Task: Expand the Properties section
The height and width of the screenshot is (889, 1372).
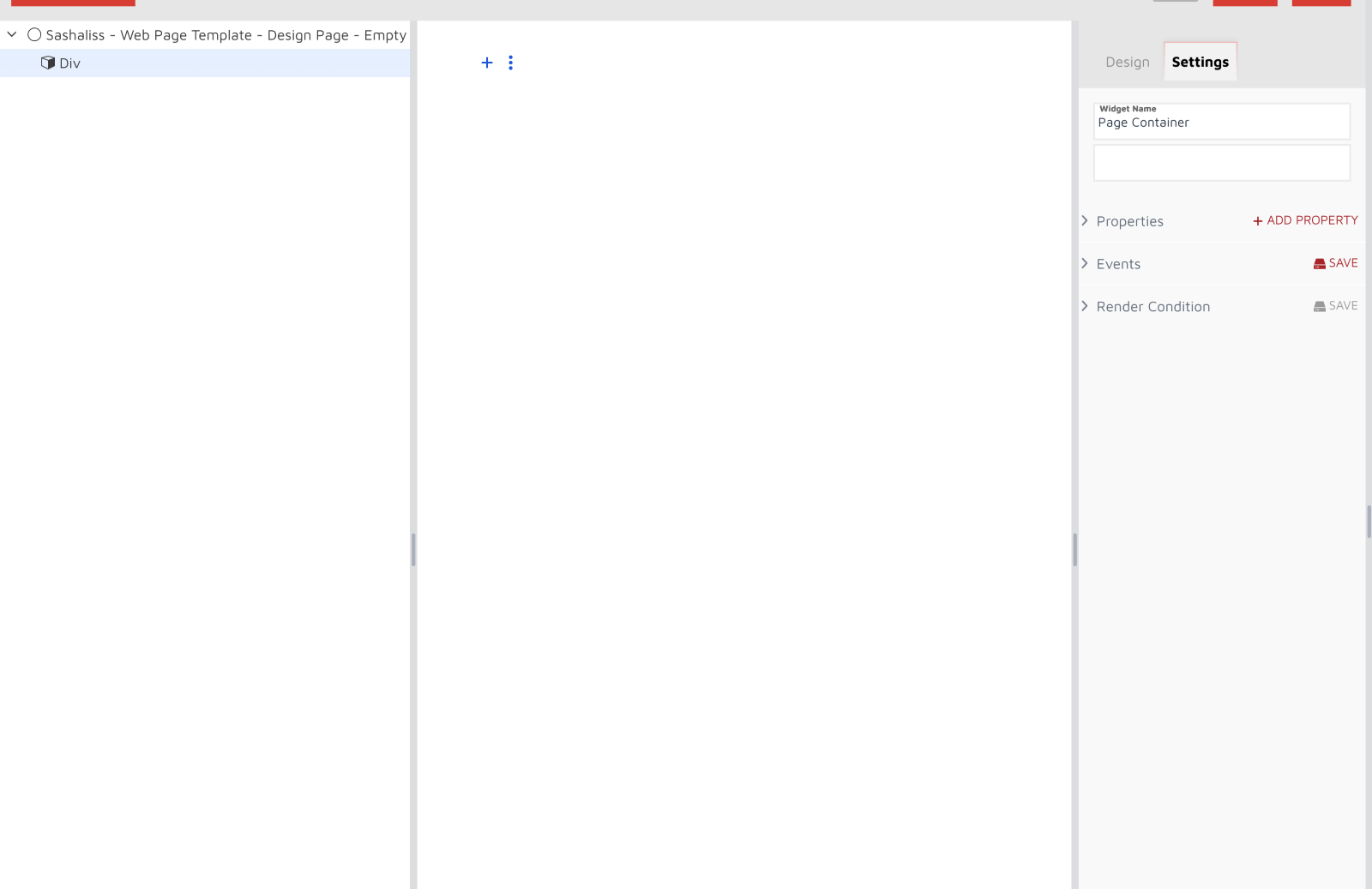Action: 1084,220
